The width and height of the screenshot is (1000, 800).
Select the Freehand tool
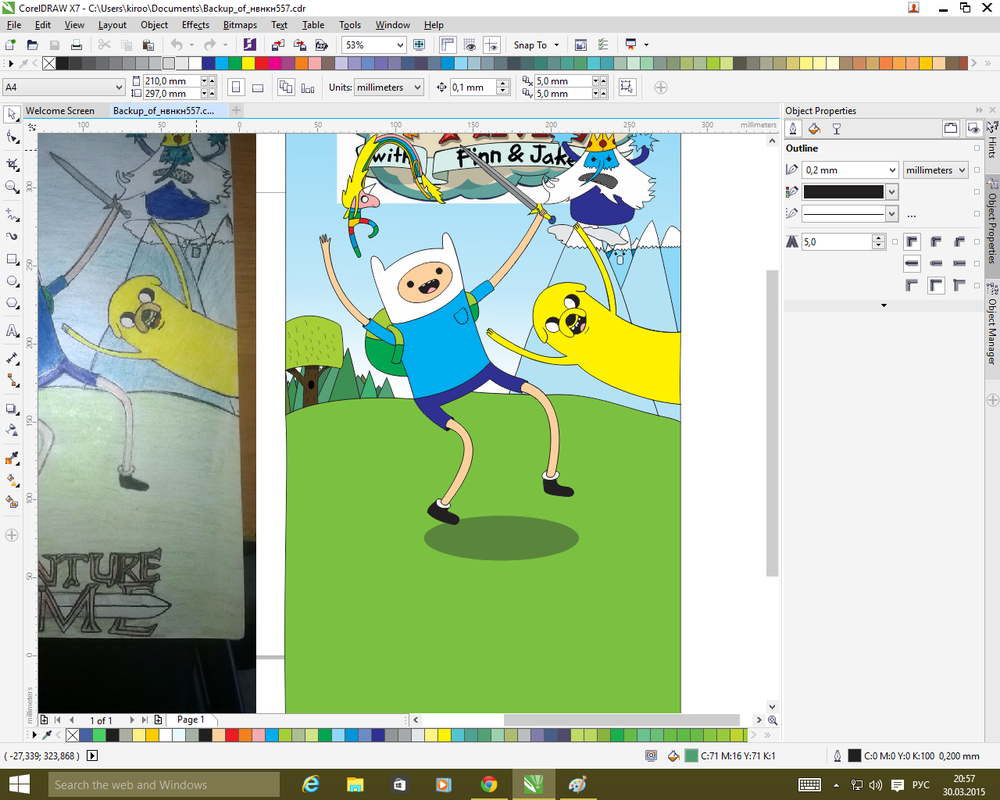(11, 214)
